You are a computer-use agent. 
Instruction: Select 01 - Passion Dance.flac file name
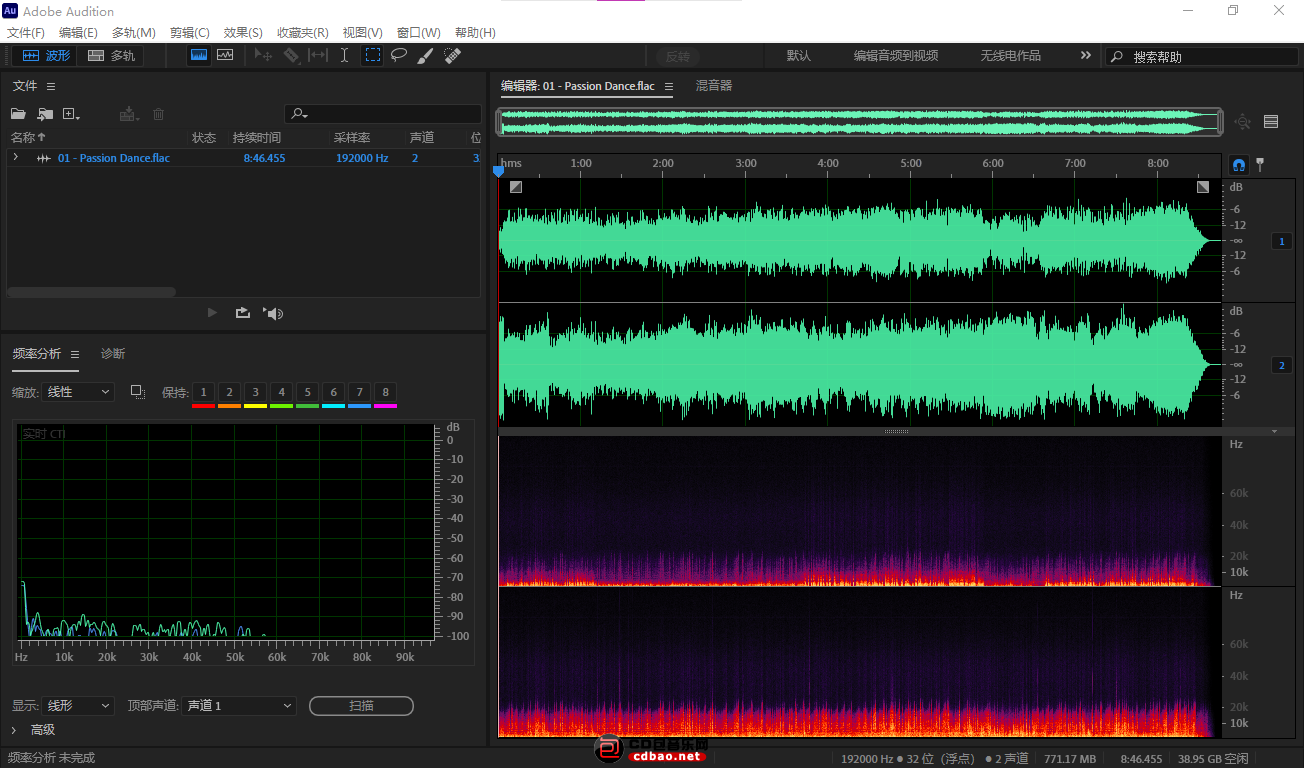click(114, 158)
